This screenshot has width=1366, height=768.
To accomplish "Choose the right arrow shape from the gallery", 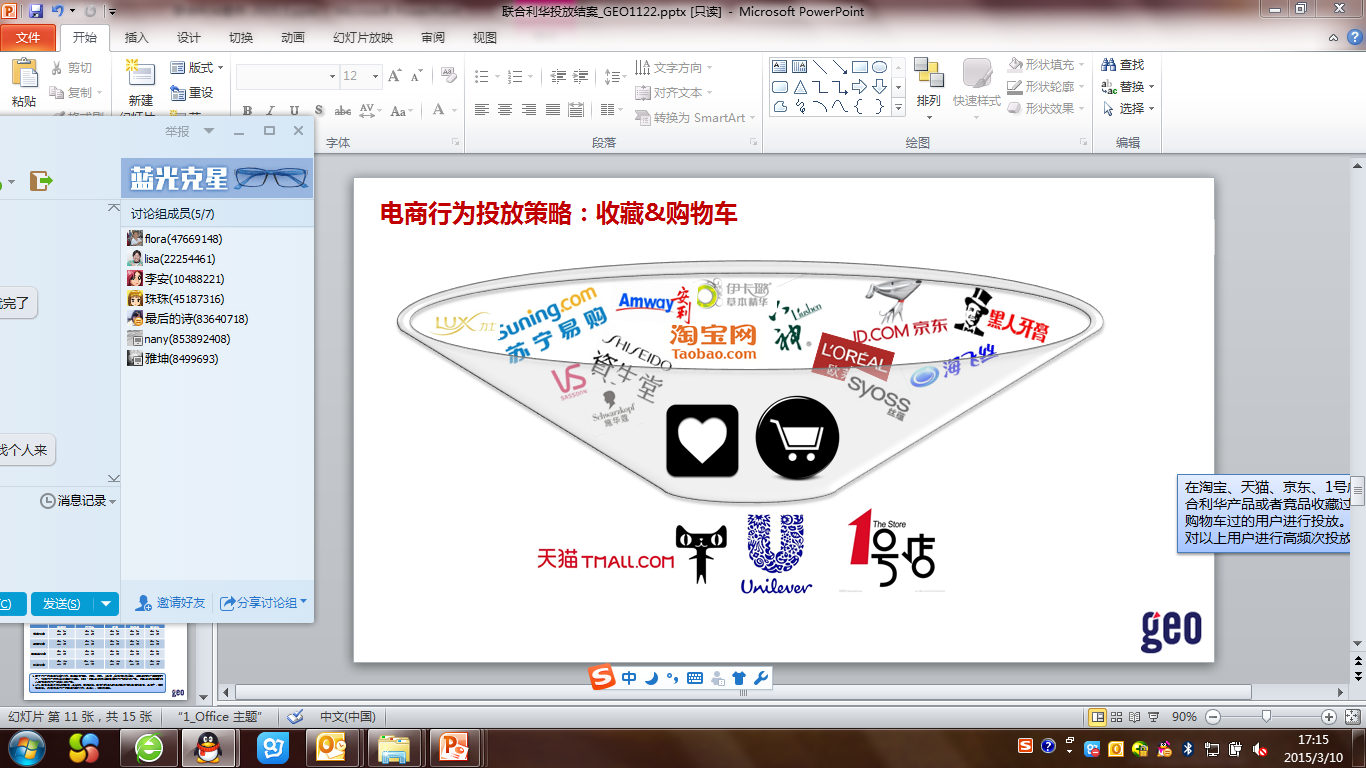I will [x=859, y=87].
